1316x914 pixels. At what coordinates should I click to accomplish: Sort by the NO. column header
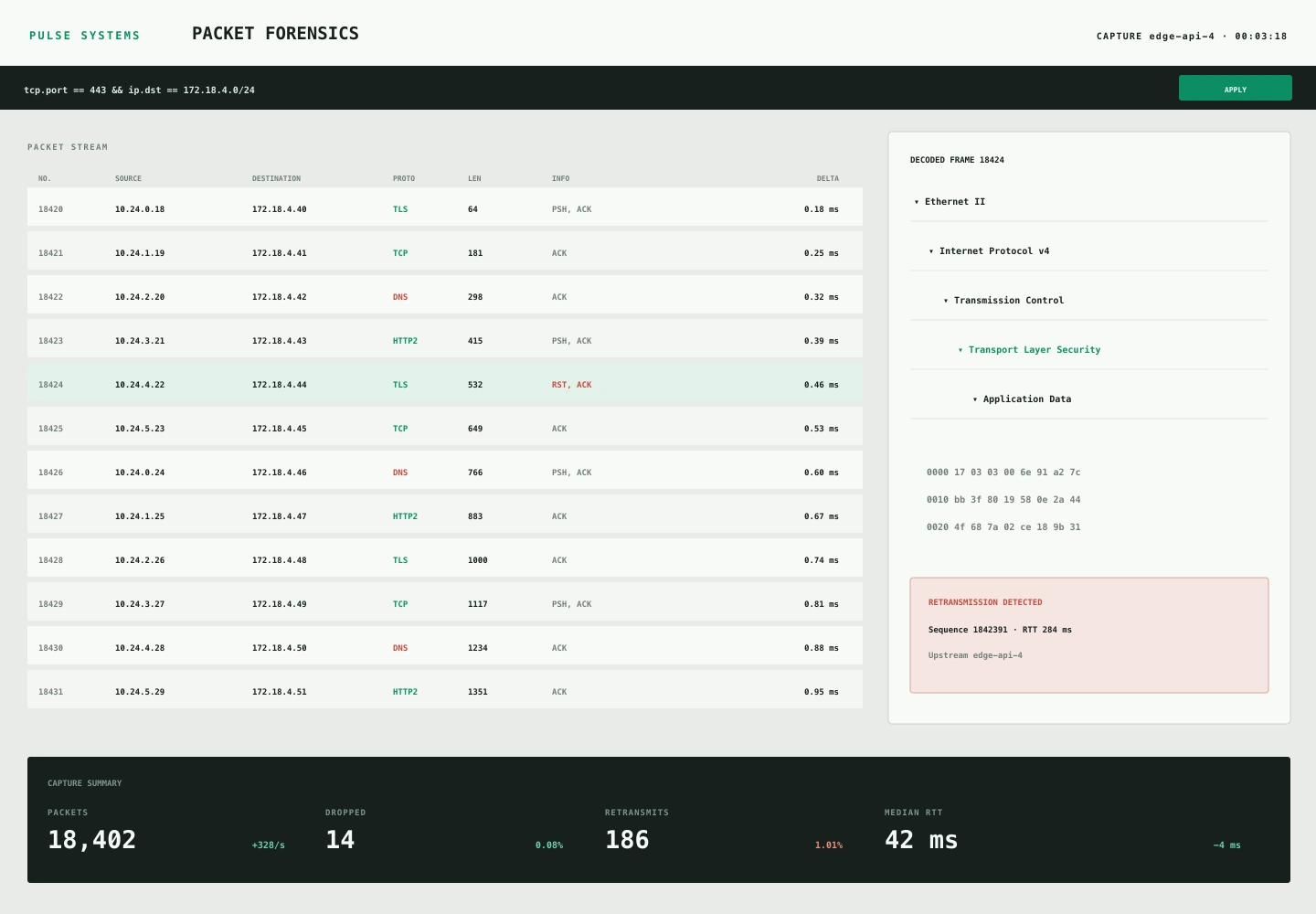45,178
